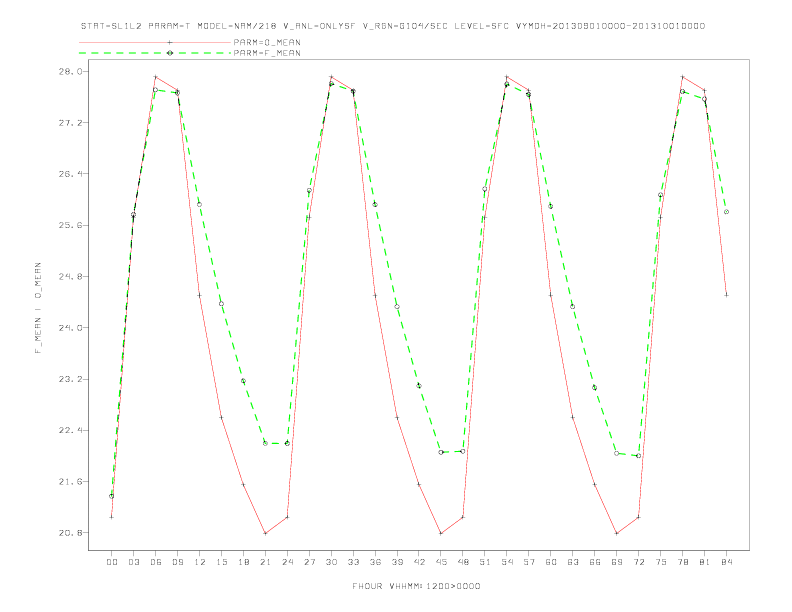Click the 28.0 y-axis tick label

[70, 71]
